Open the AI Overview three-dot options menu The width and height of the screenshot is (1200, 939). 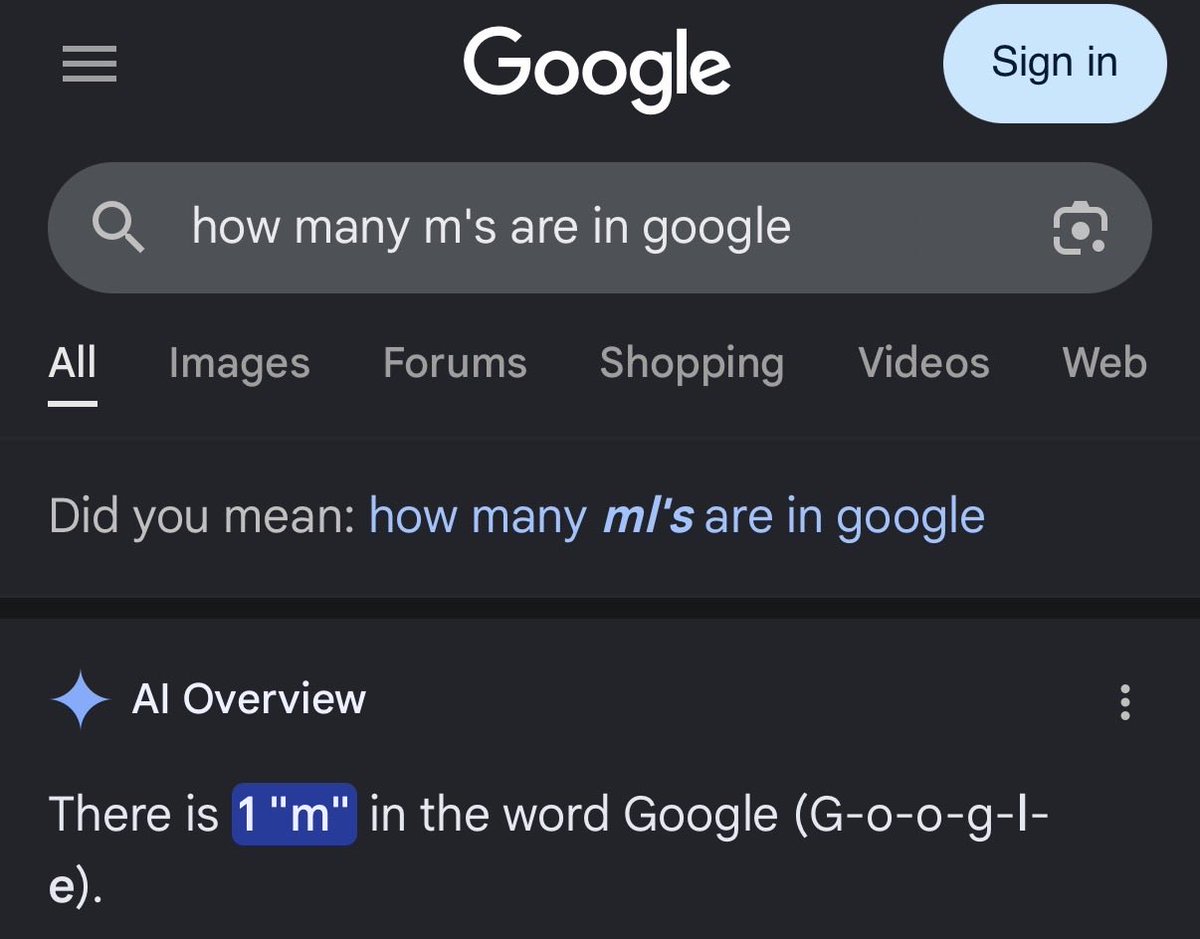(1125, 702)
